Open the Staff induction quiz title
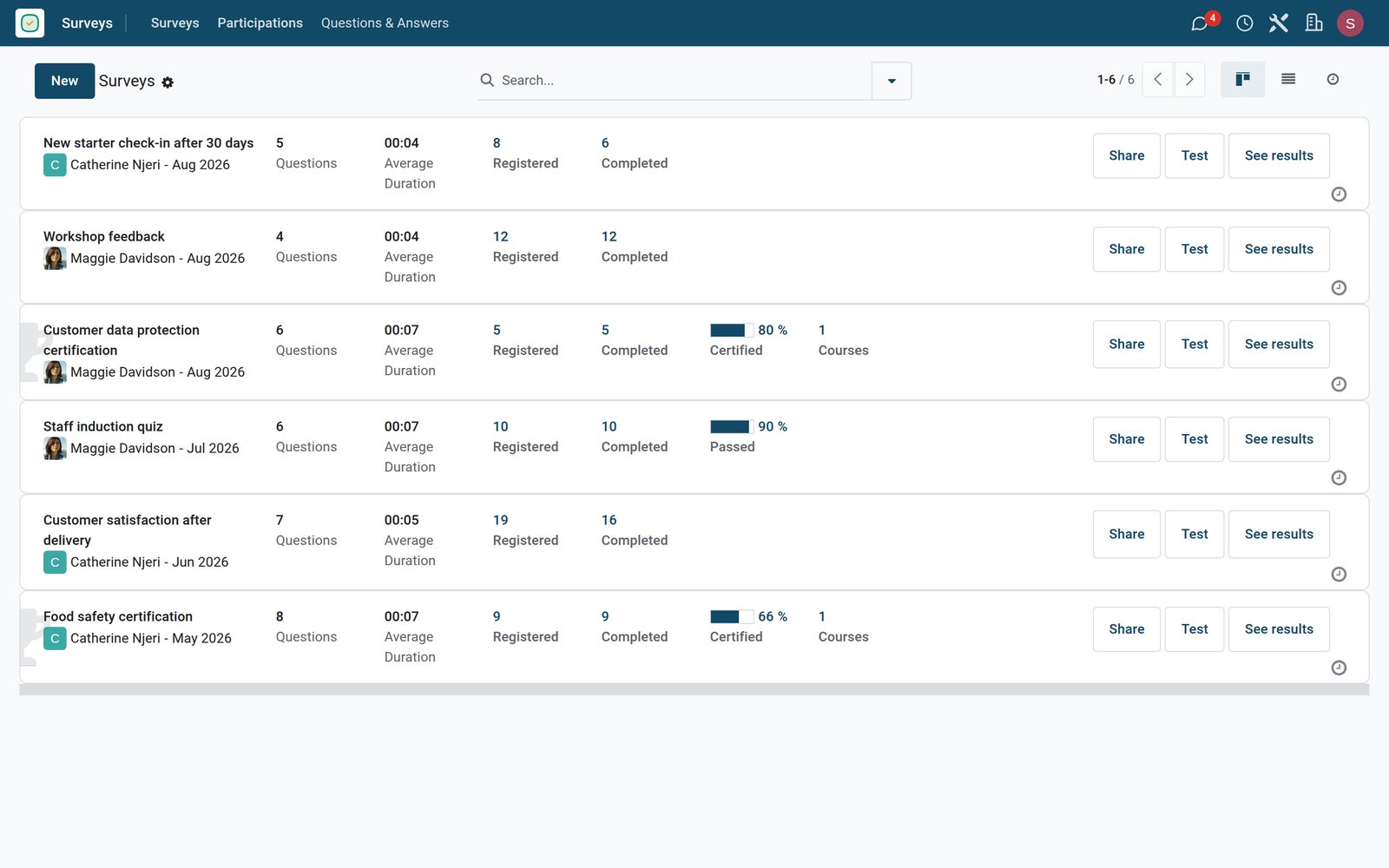Viewport: 1389px width, 868px height. pyautogui.click(x=103, y=427)
